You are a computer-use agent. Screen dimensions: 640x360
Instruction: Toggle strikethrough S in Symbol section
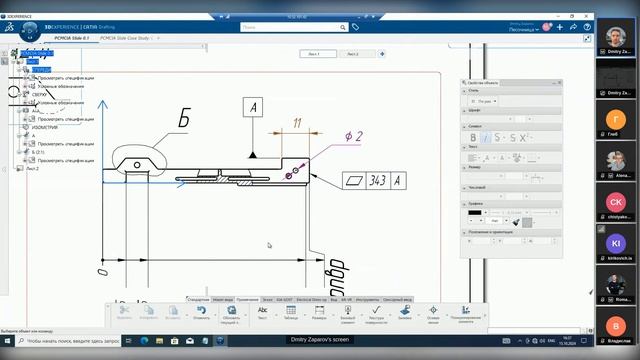coord(497,138)
